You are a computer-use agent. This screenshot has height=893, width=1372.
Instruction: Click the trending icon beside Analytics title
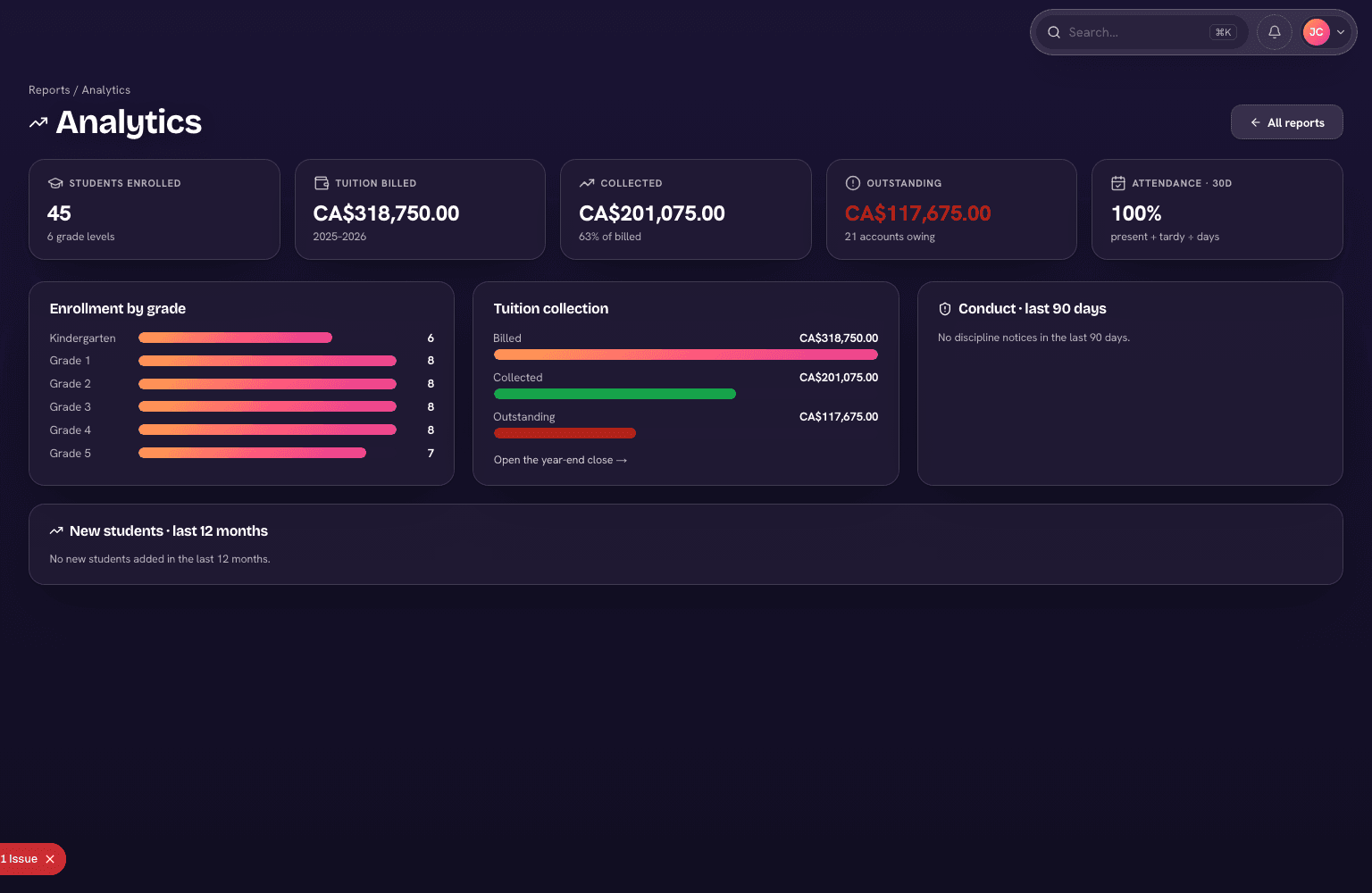click(x=38, y=122)
